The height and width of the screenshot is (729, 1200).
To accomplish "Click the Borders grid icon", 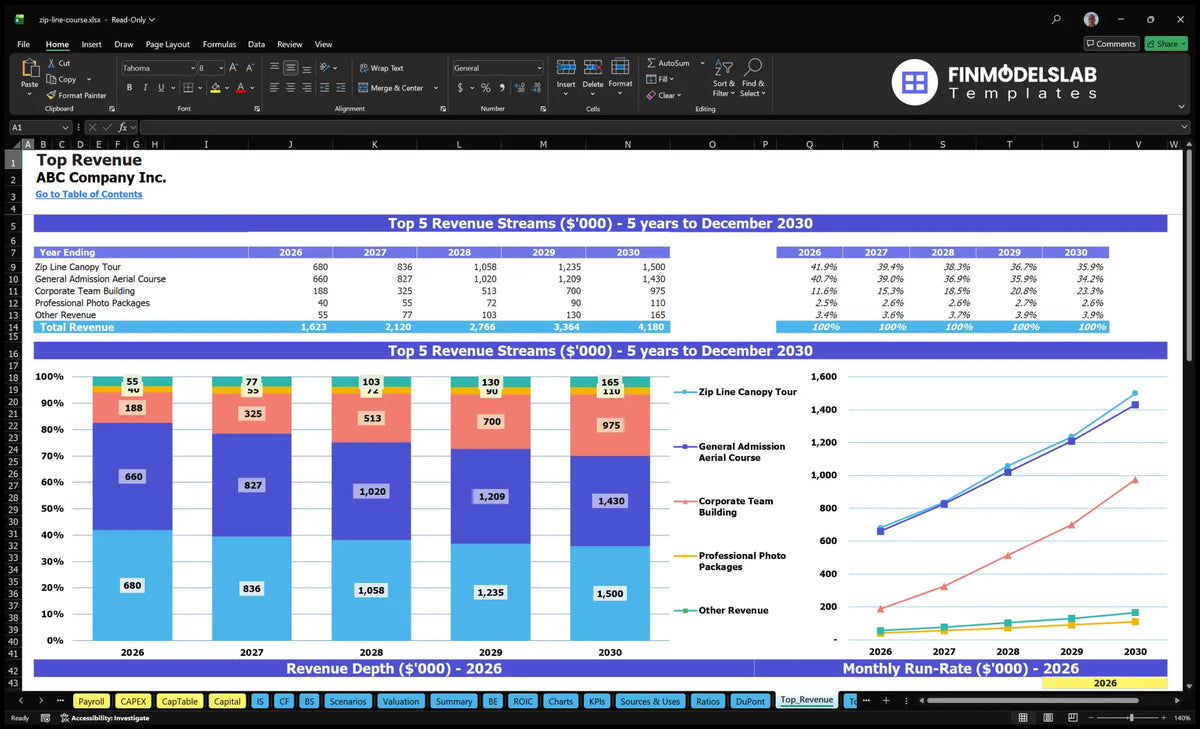I will coord(186,88).
